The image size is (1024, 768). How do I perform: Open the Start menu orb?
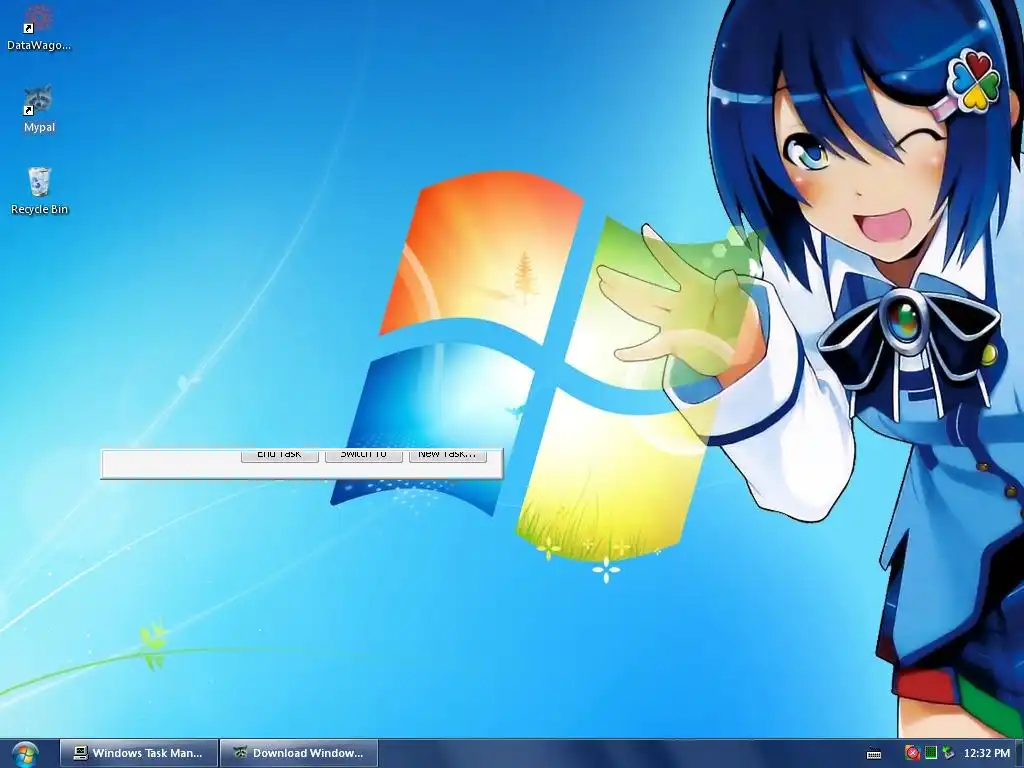pyautogui.click(x=25, y=754)
